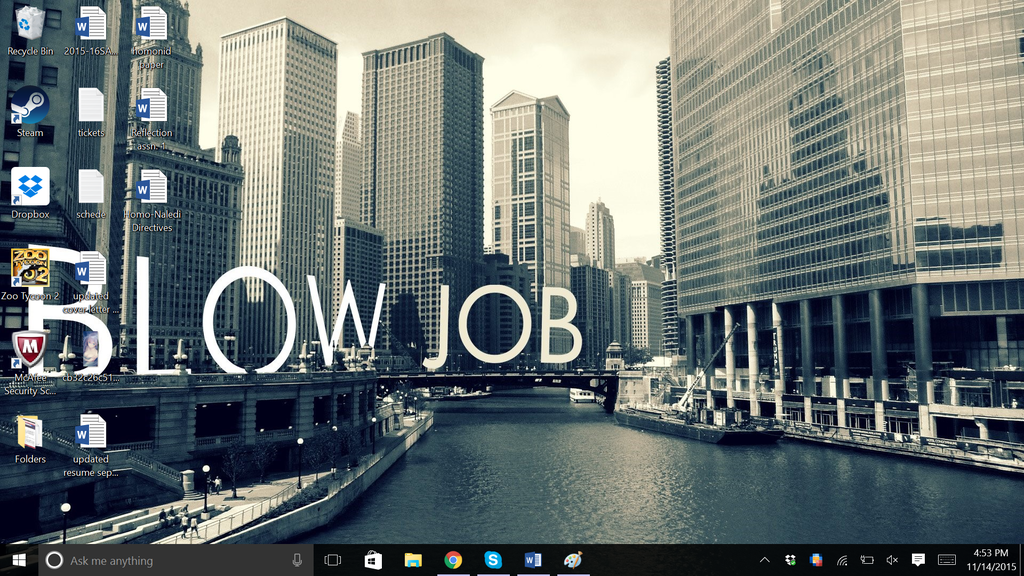Screen dimensions: 1024x576
Task: Open the calendar from the clock
Action: tap(990, 560)
